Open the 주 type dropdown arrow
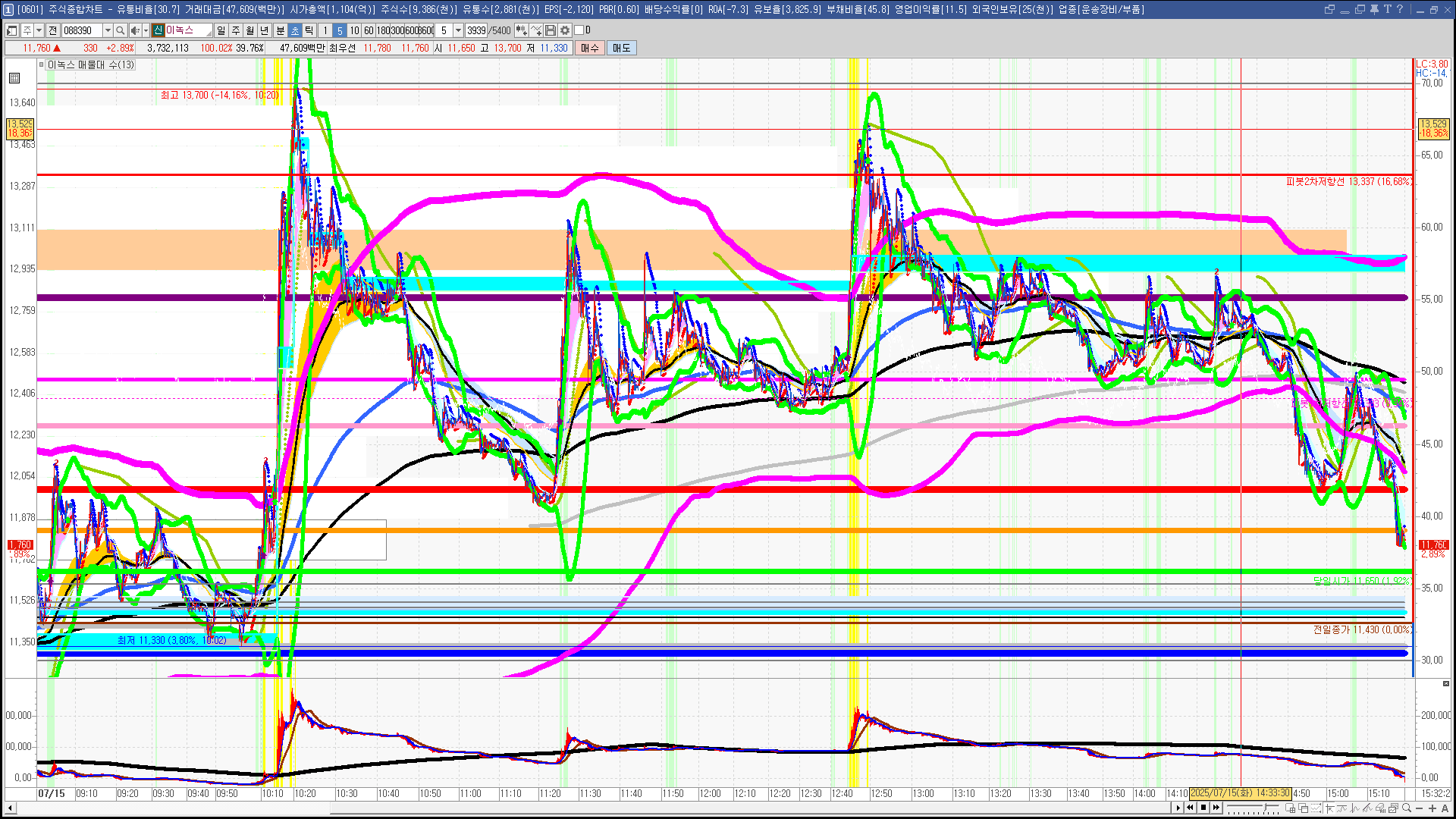1456x819 pixels. pyautogui.click(x=39, y=30)
